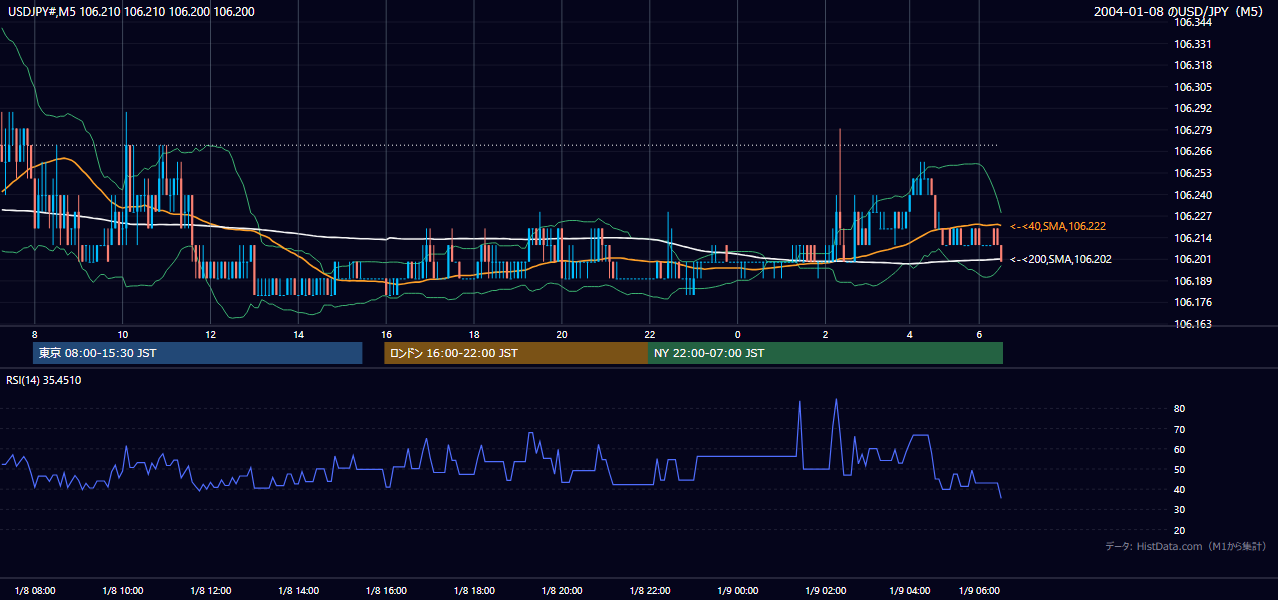Click price axis label 106.163

(x=1193, y=324)
